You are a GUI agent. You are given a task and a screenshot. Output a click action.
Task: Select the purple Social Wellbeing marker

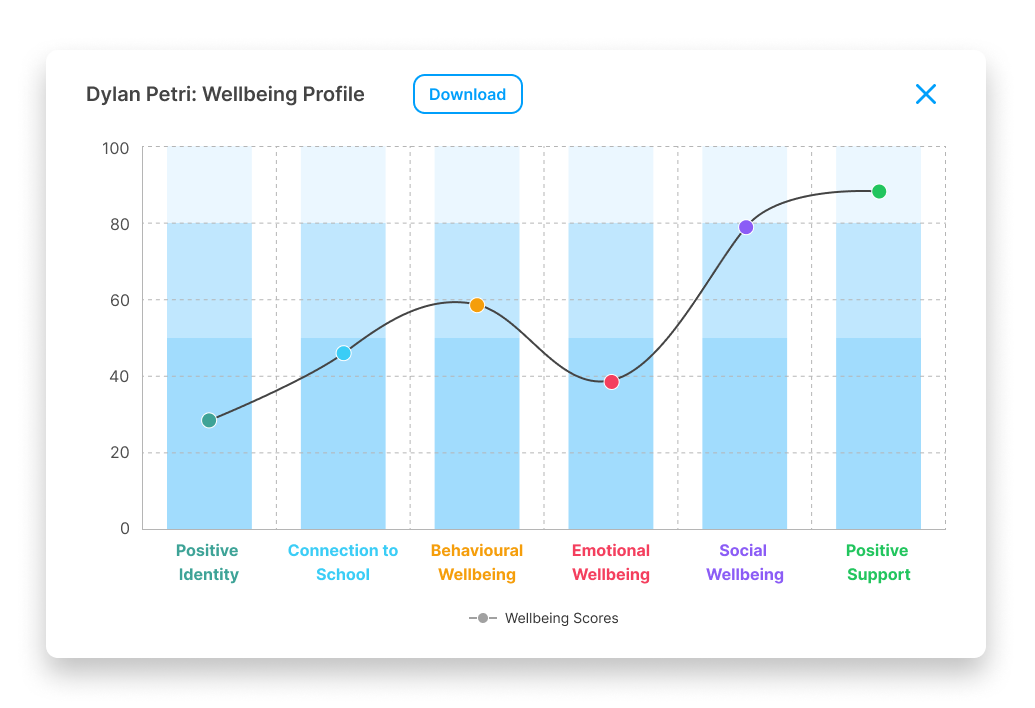click(744, 227)
